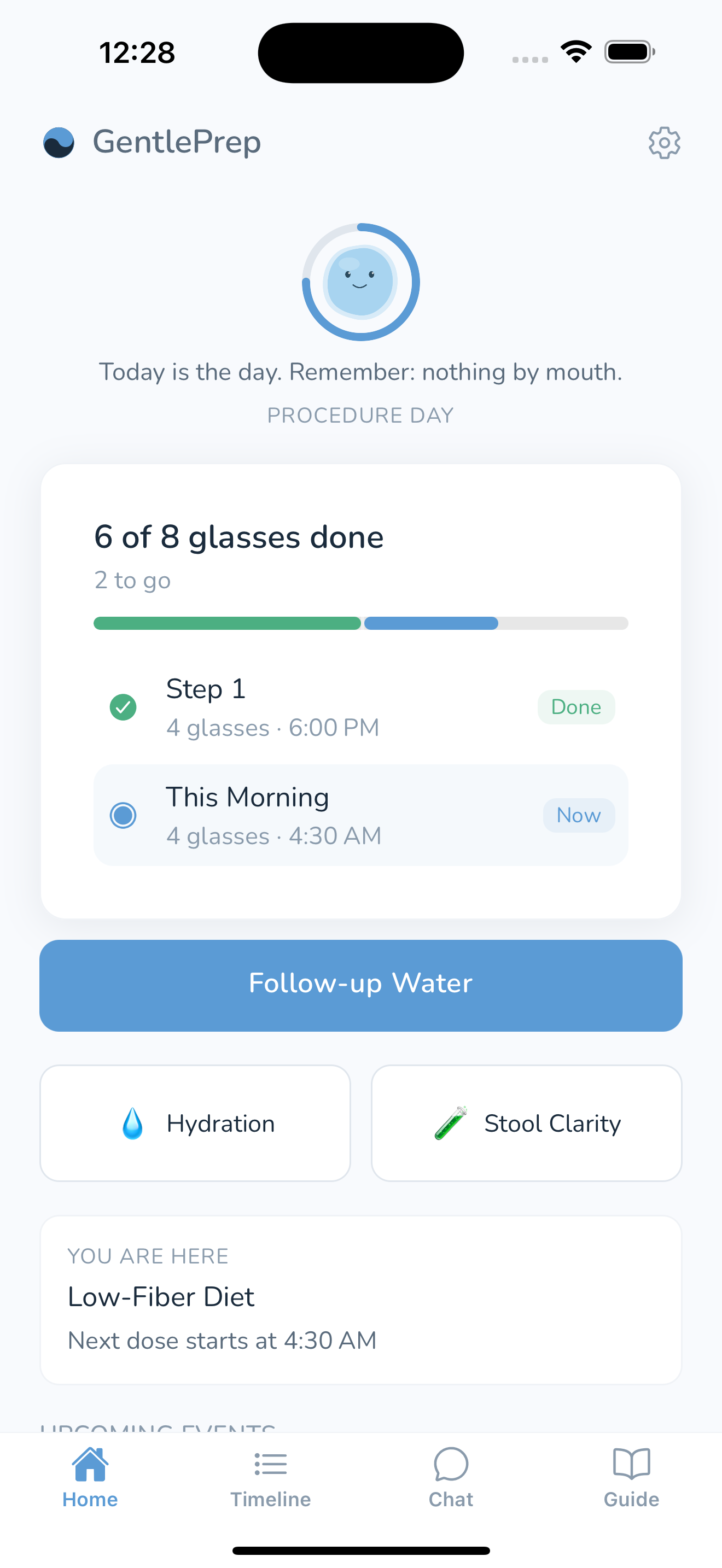Viewport: 722px width, 1568px height.
Task: Tap the test tube Stool Clarity icon
Action: click(x=451, y=1123)
